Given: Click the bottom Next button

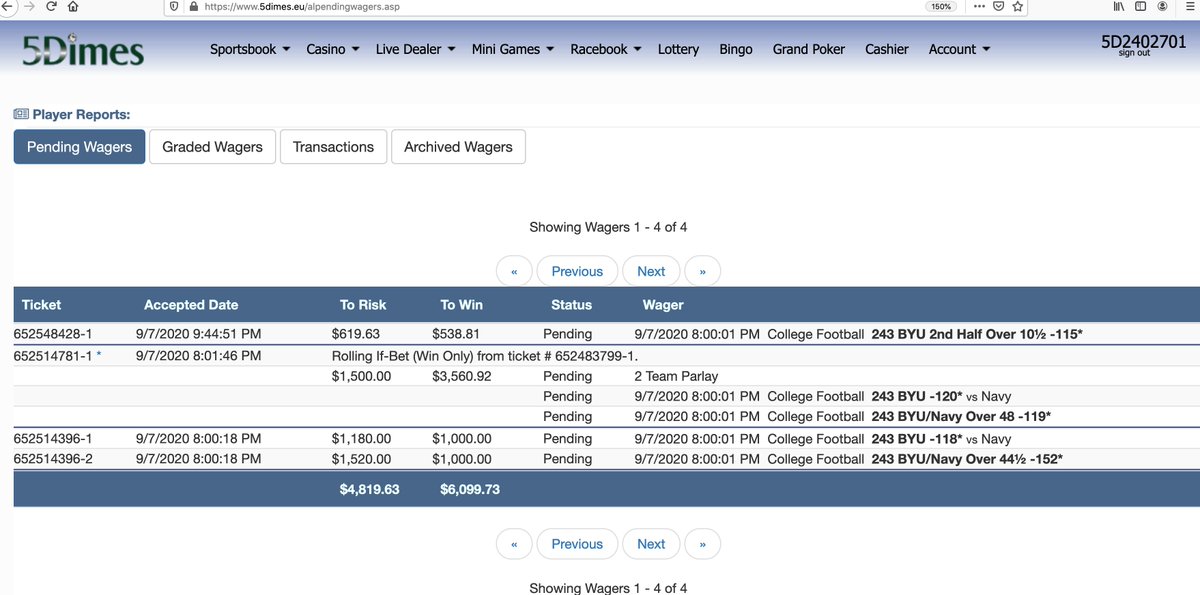Looking at the screenshot, I should (651, 544).
